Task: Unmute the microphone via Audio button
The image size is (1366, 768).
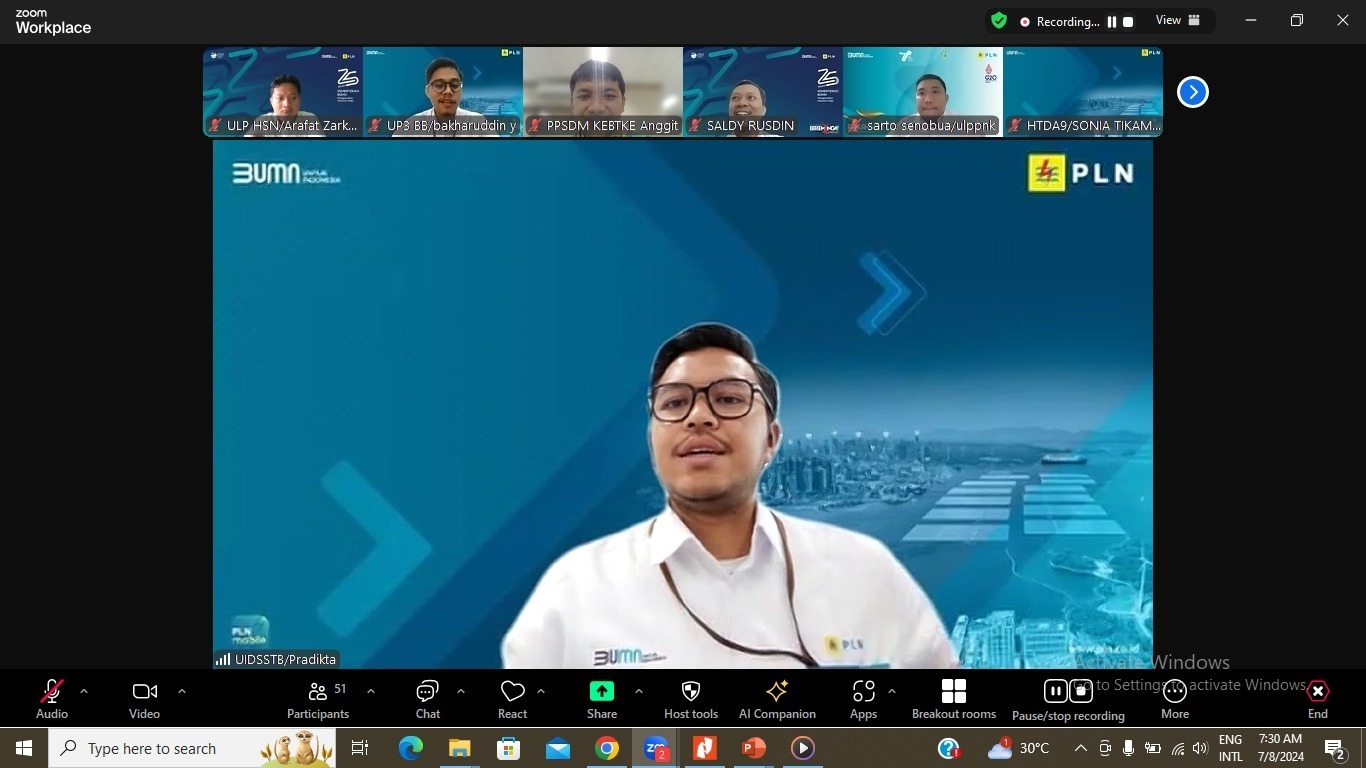Action: pyautogui.click(x=52, y=698)
